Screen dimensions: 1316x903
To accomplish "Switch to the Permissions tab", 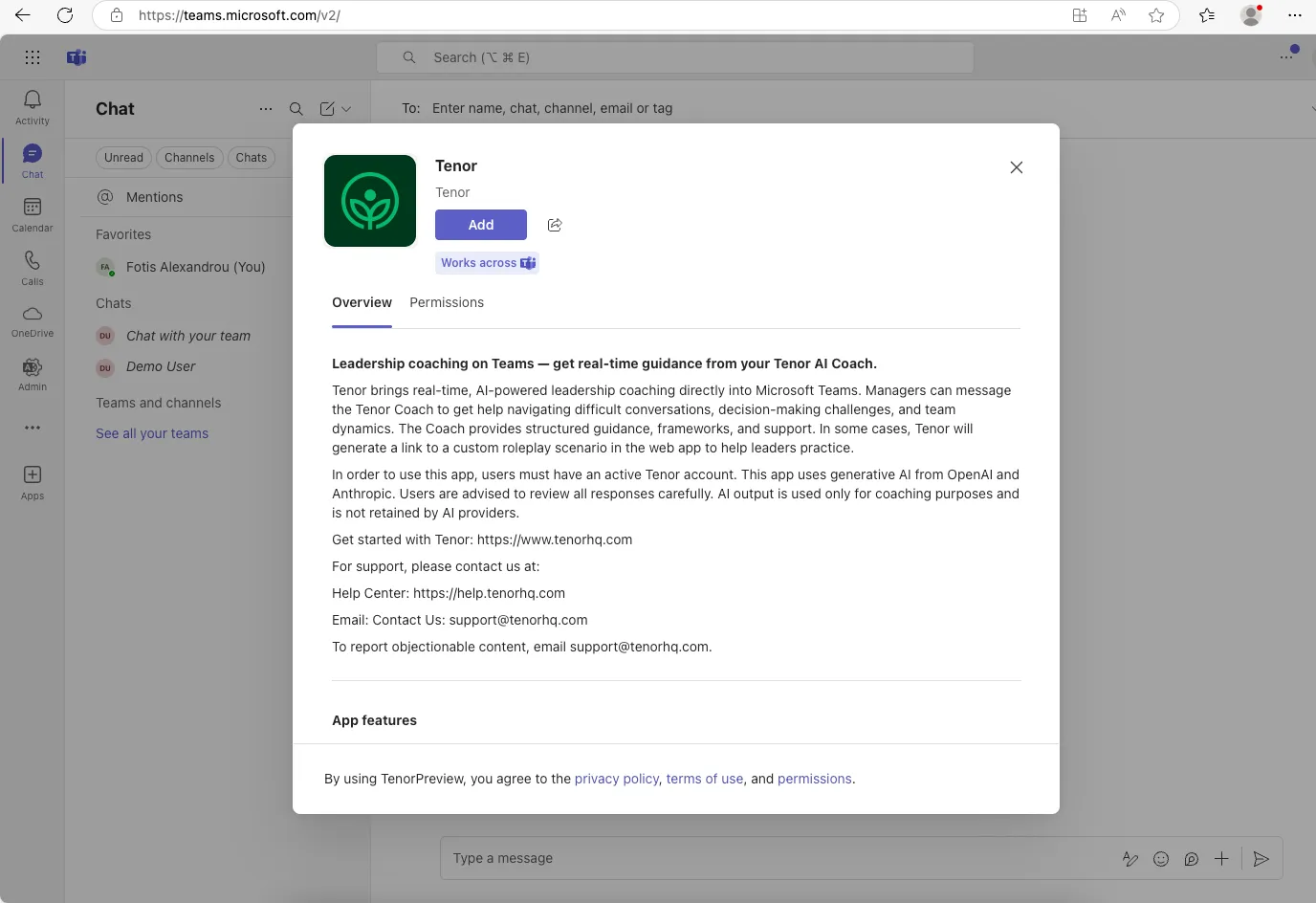I will tap(447, 302).
